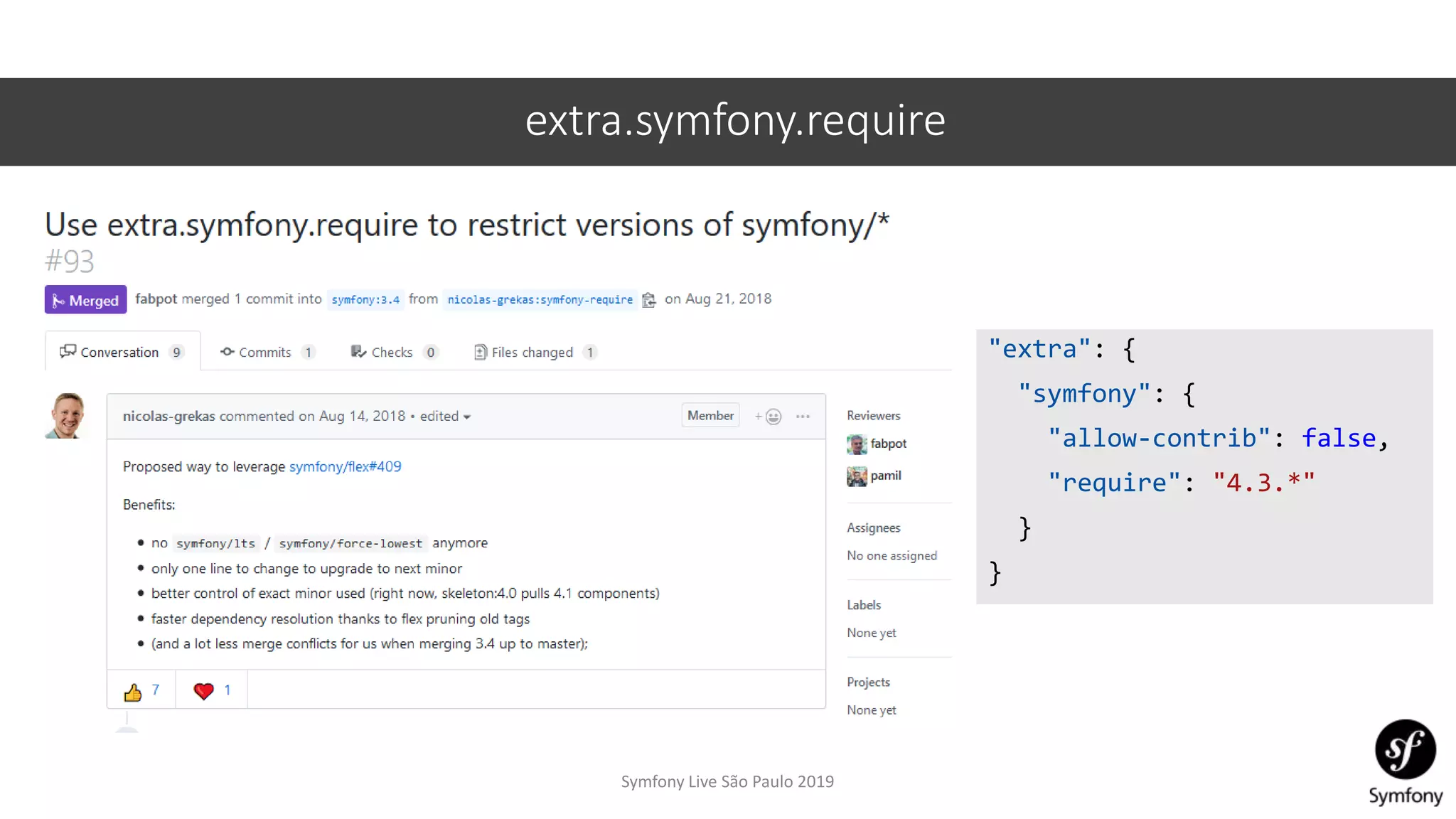Click the Files changed diff icon

pyautogui.click(x=481, y=352)
